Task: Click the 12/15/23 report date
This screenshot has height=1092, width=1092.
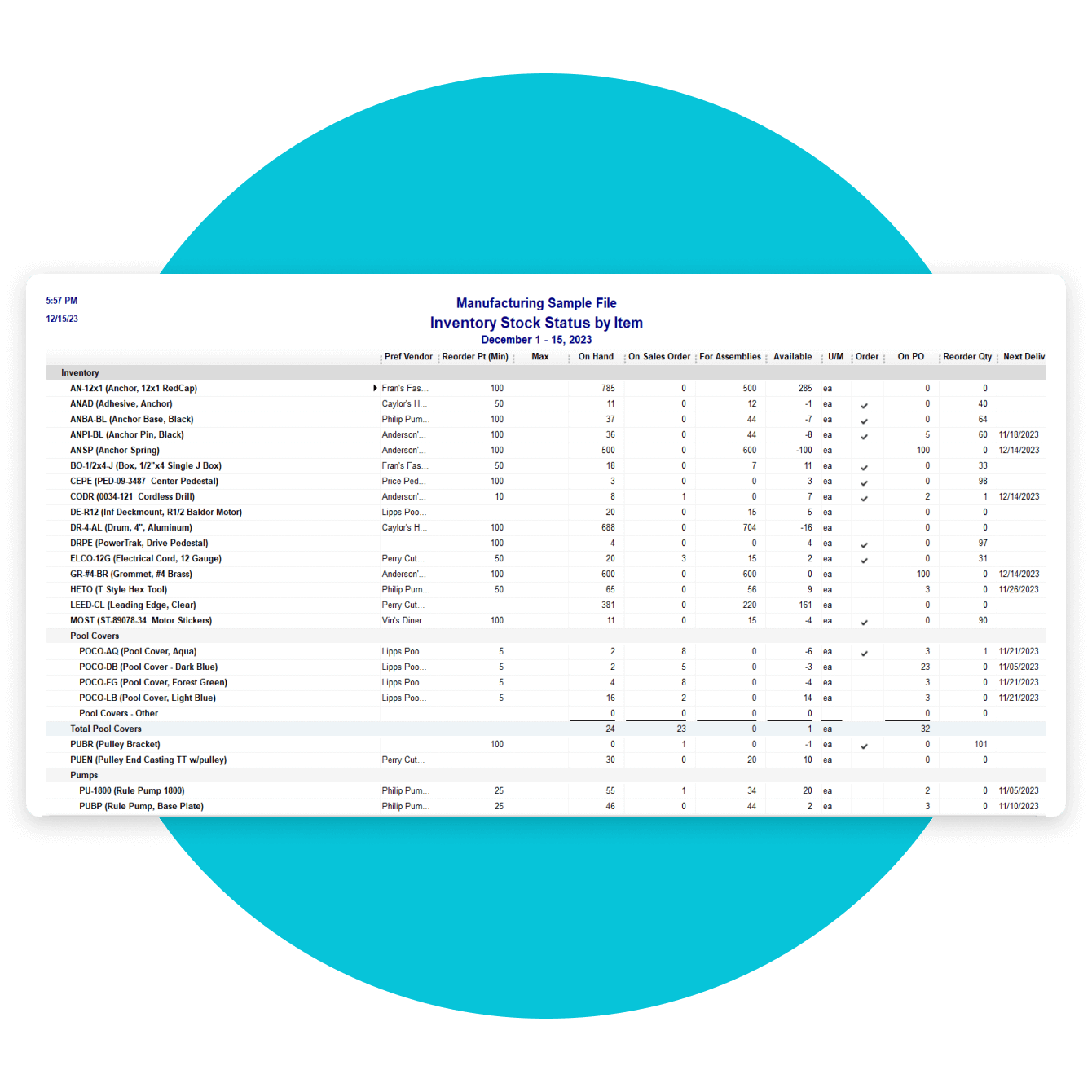Action: (62, 319)
